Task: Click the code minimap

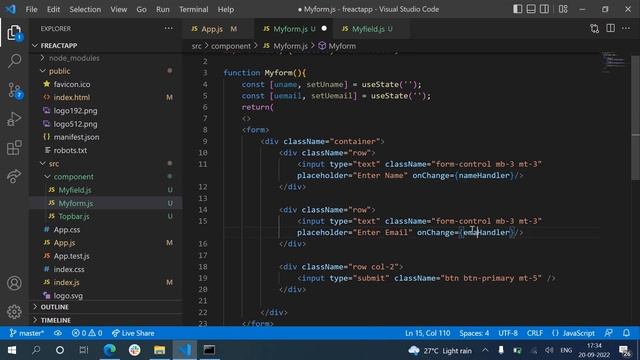Action: click(614, 62)
